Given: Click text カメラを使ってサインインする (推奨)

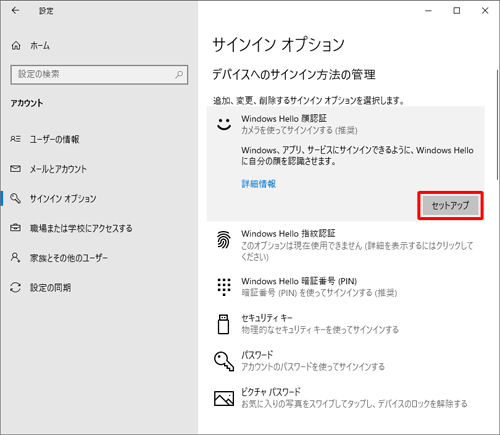Looking at the screenshot, I should [x=299, y=130].
